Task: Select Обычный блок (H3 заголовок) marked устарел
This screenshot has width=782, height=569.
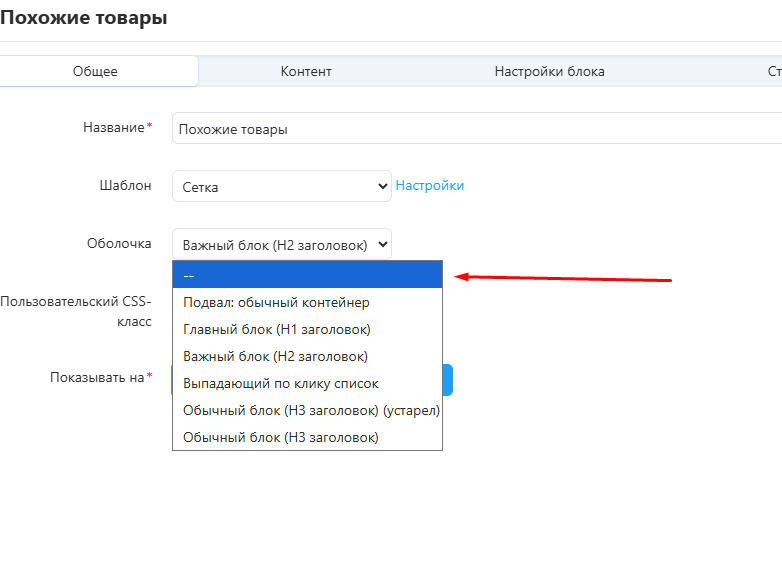Action: pos(307,410)
